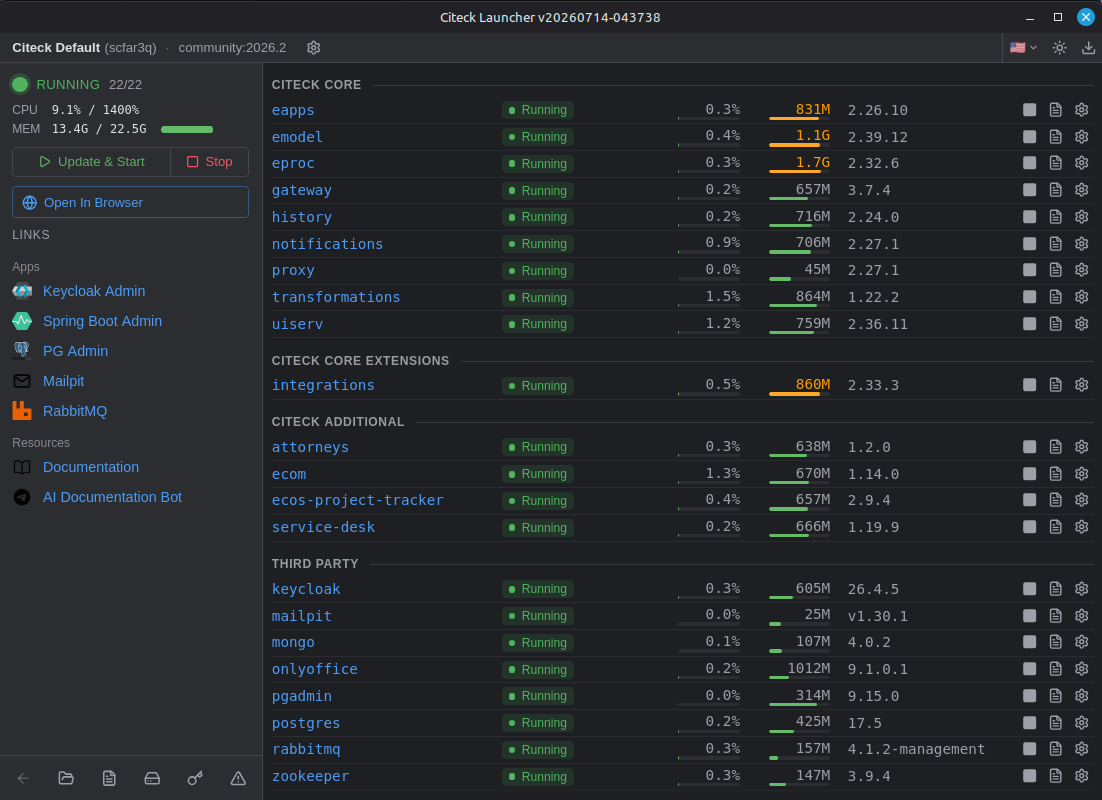Click the Update & Start button
Viewport: 1102px width, 800px height.
pyautogui.click(x=91, y=162)
